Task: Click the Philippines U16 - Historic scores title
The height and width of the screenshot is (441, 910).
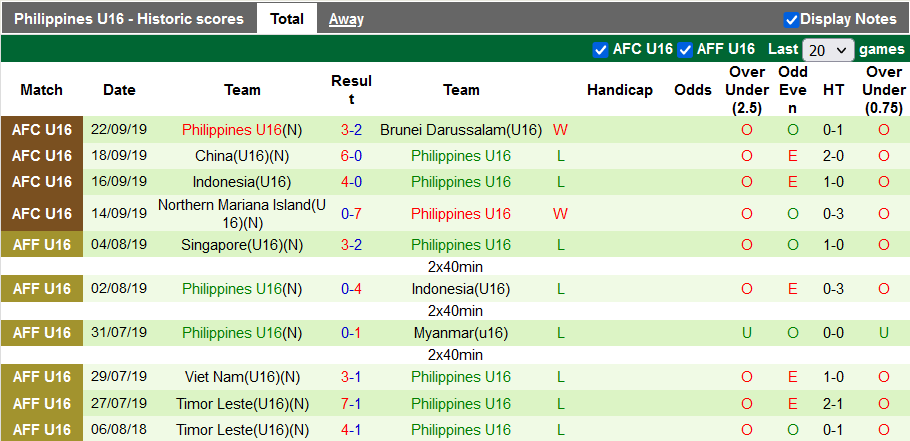Action: (x=129, y=19)
